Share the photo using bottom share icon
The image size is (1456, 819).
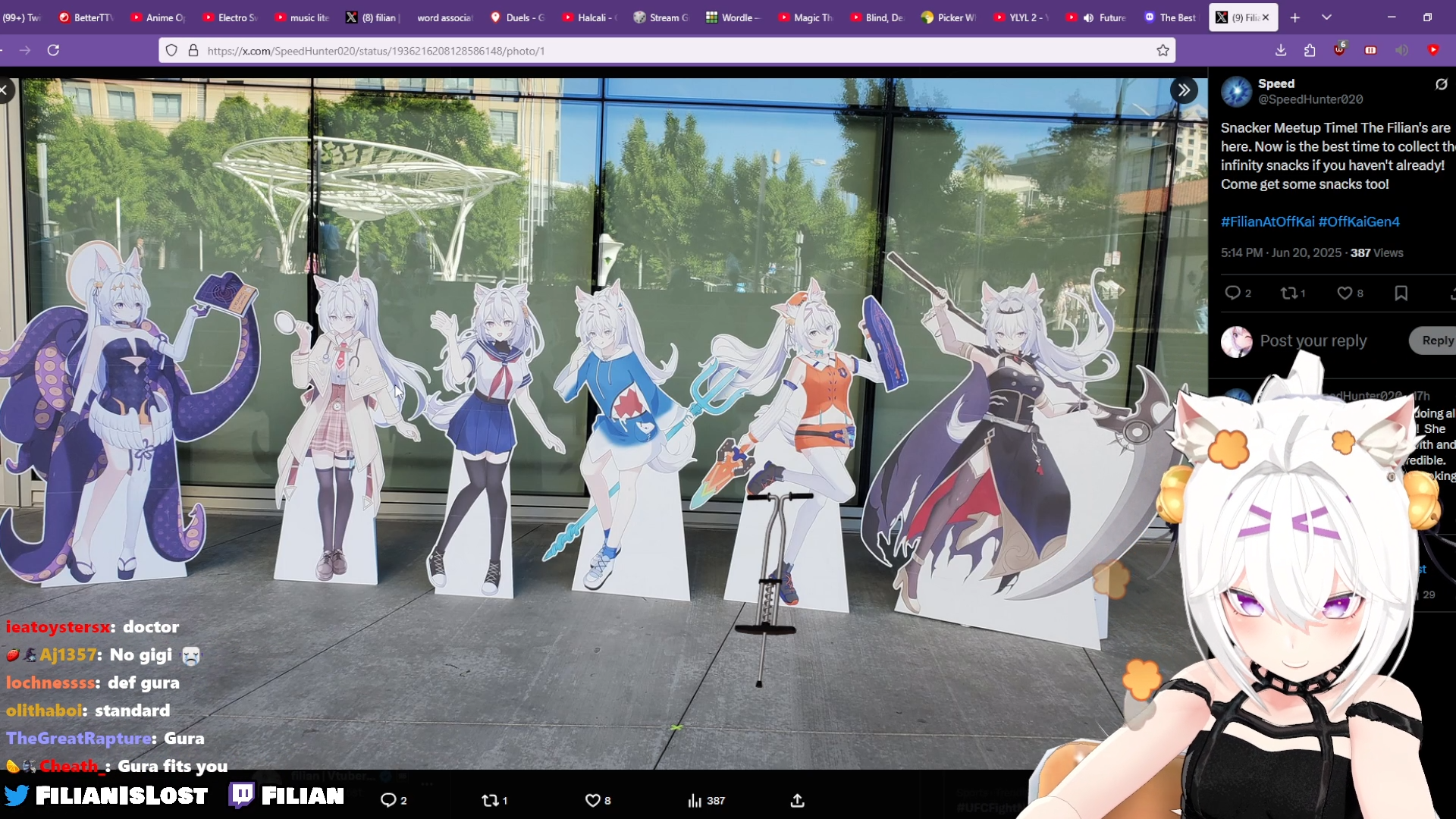797,801
